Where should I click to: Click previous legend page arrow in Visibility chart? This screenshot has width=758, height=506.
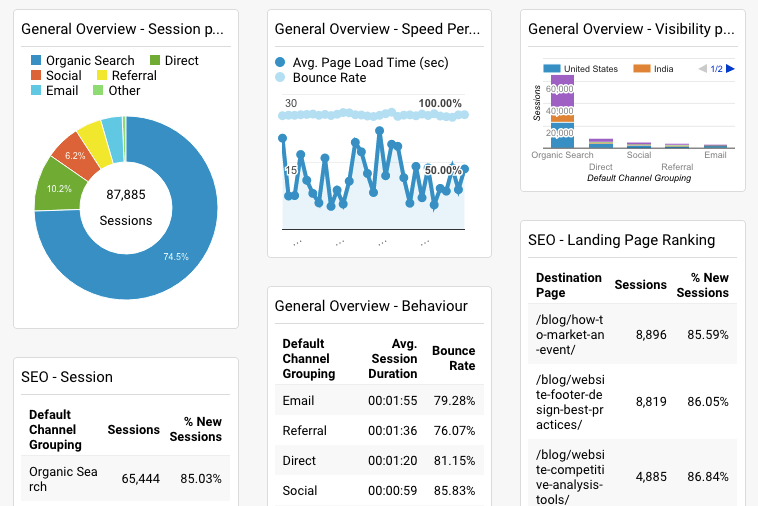point(703,68)
